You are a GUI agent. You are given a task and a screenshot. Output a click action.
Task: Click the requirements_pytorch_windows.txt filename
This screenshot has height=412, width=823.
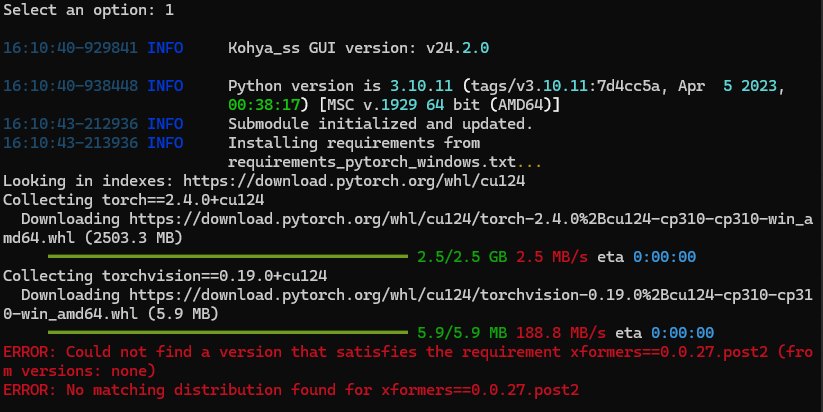(x=372, y=162)
